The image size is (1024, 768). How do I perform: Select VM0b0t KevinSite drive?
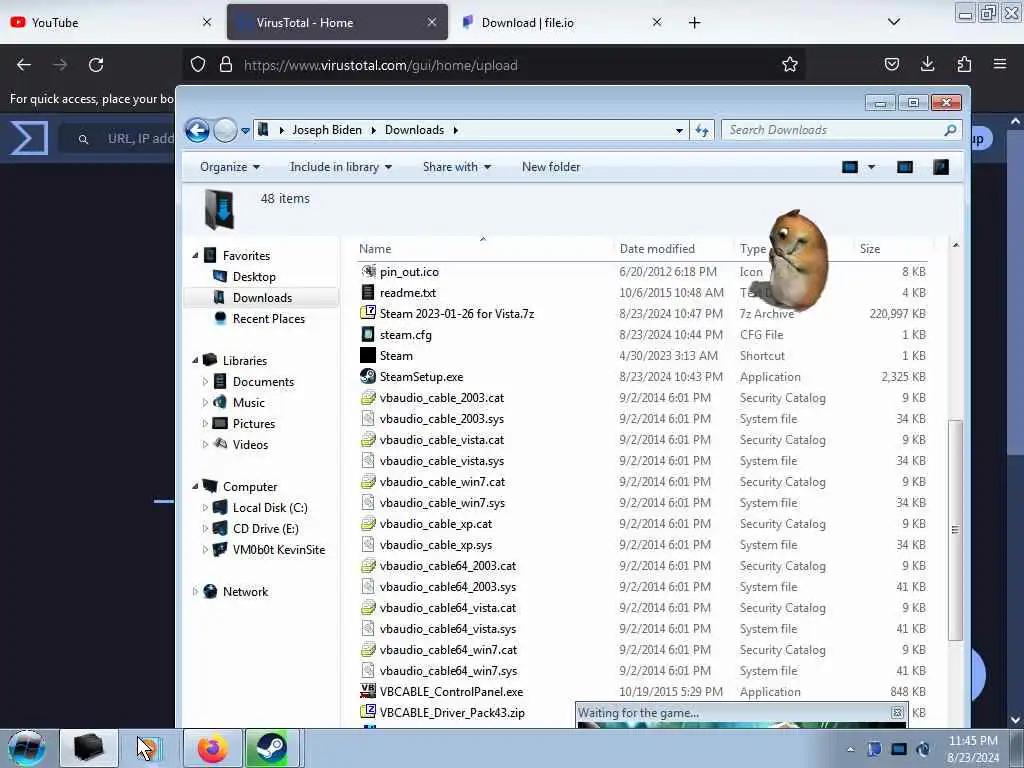pos(278,549)
